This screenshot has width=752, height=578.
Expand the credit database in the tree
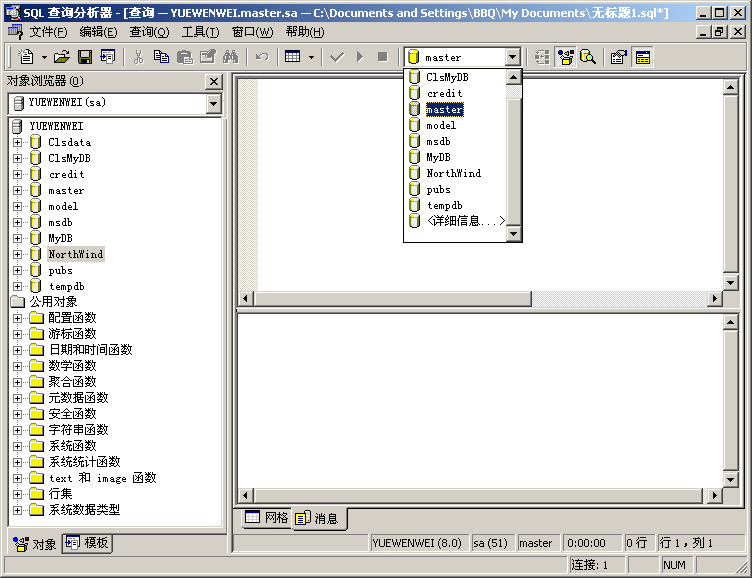point(18,175)
